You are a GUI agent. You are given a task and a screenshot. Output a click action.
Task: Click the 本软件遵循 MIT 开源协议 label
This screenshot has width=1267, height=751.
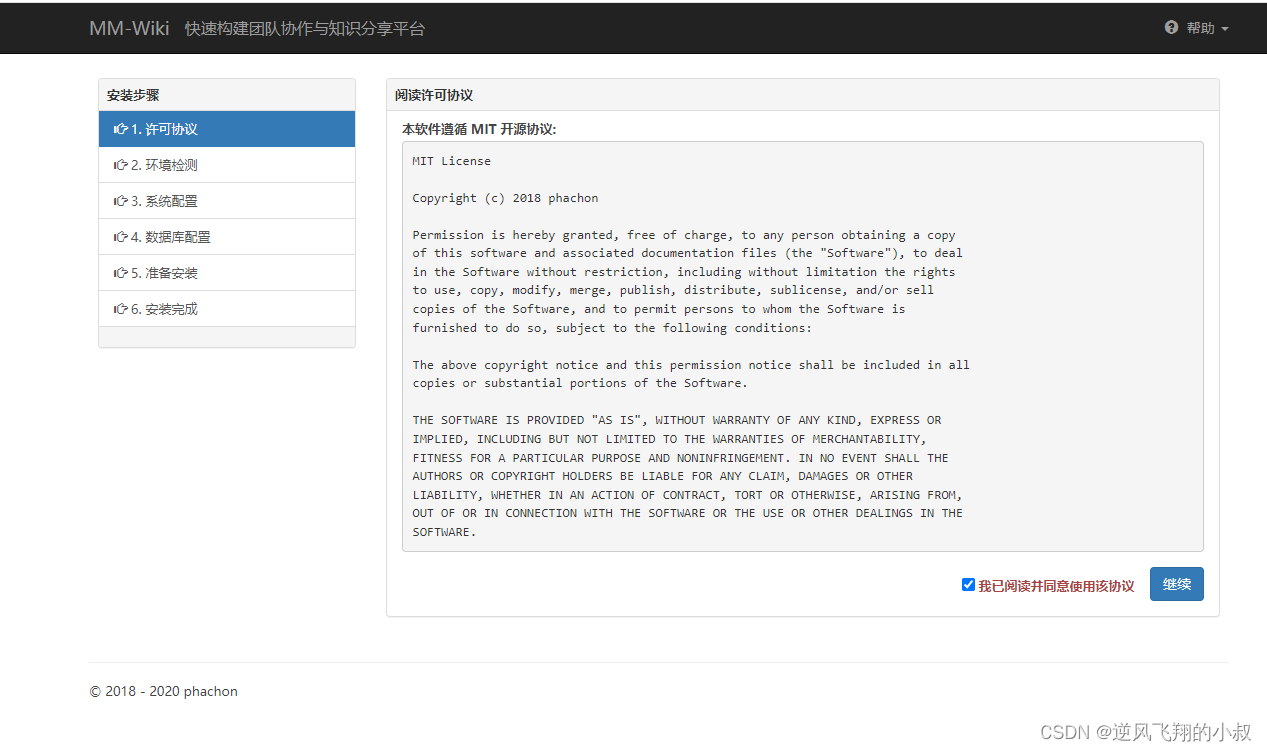click(x=479, y=129)
